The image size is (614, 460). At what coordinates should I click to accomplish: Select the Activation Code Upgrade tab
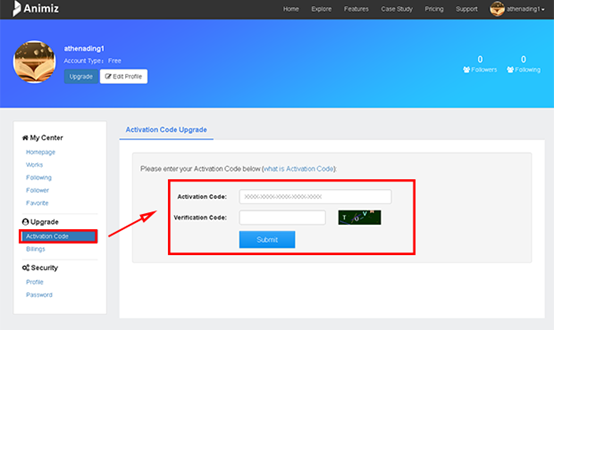coord(166,130)
